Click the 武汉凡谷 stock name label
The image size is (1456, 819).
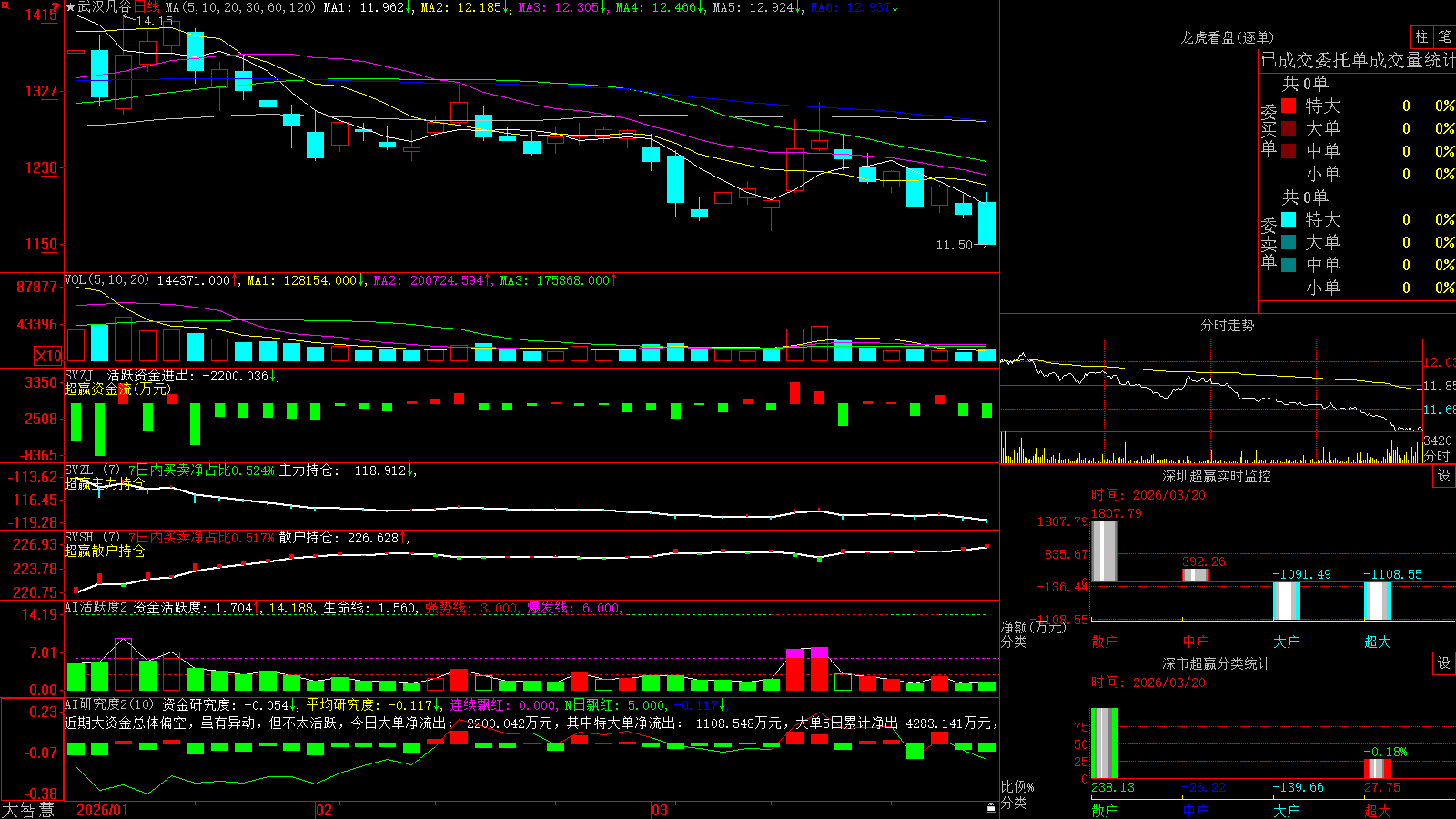(105, 7)
